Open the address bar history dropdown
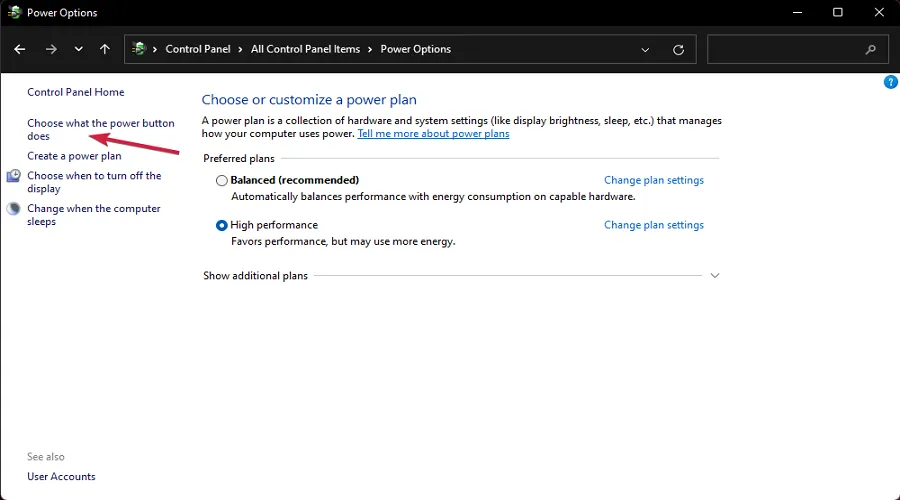The width and height of the screenshot is (900, 500). 645,49
